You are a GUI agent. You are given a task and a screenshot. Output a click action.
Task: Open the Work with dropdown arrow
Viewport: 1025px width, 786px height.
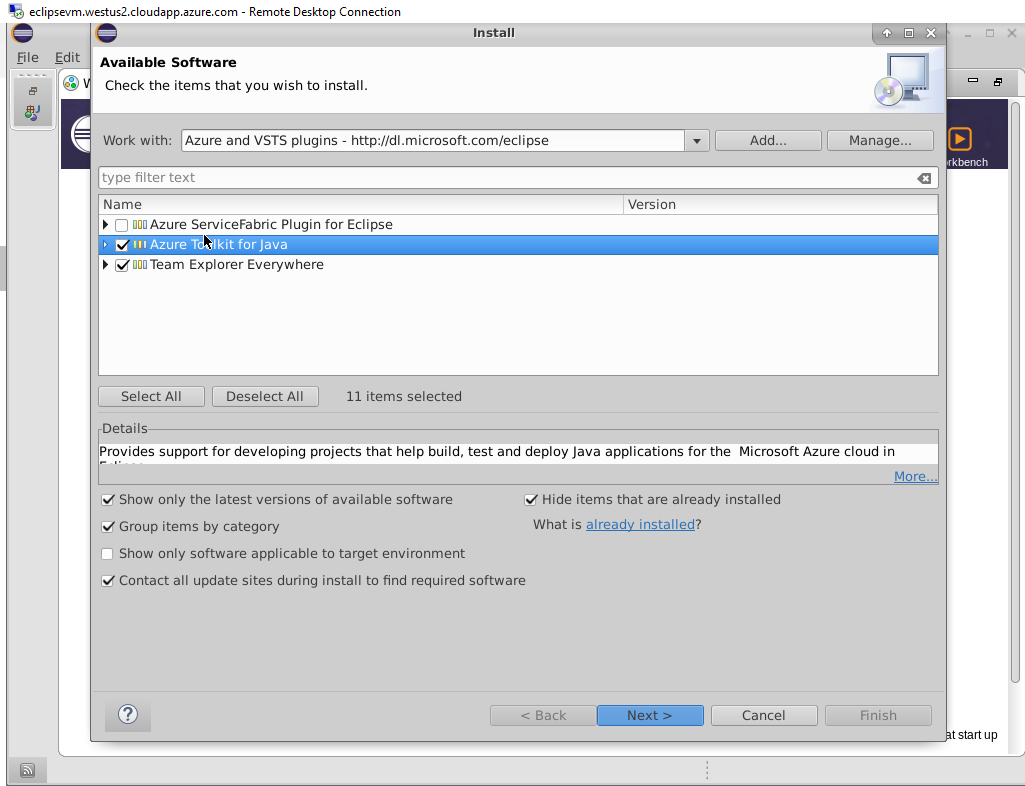coord(697,141)
